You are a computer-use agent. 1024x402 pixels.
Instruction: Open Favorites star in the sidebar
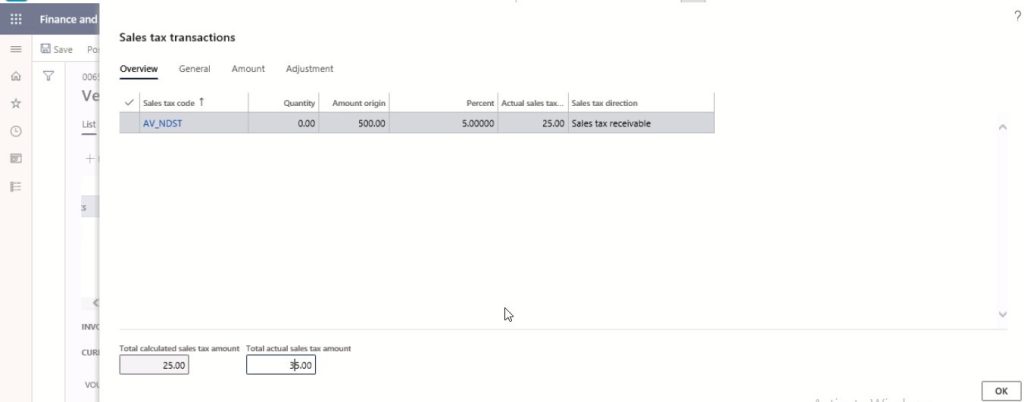pos(16,104)
